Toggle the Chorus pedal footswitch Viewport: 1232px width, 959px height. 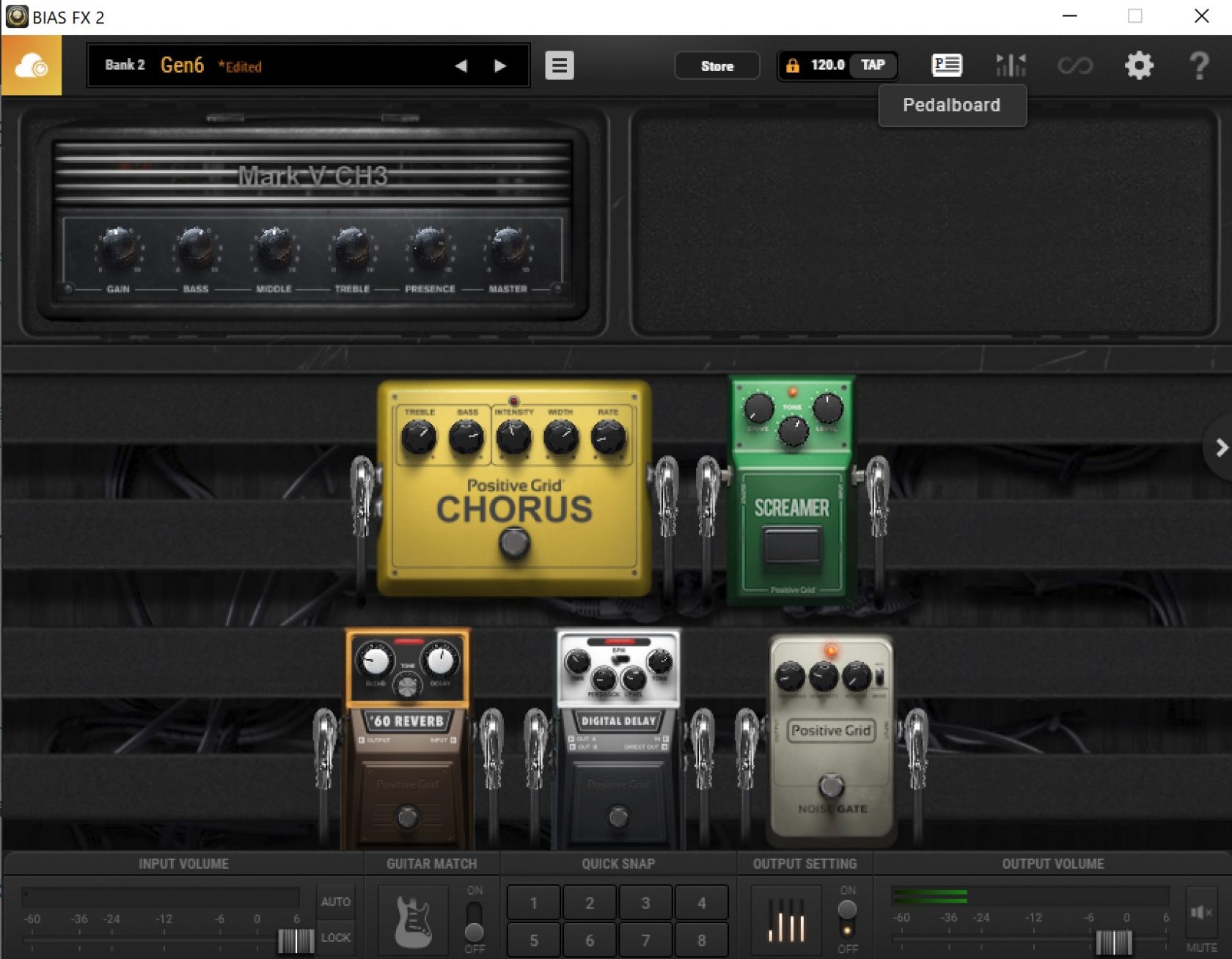coord(514,543)
